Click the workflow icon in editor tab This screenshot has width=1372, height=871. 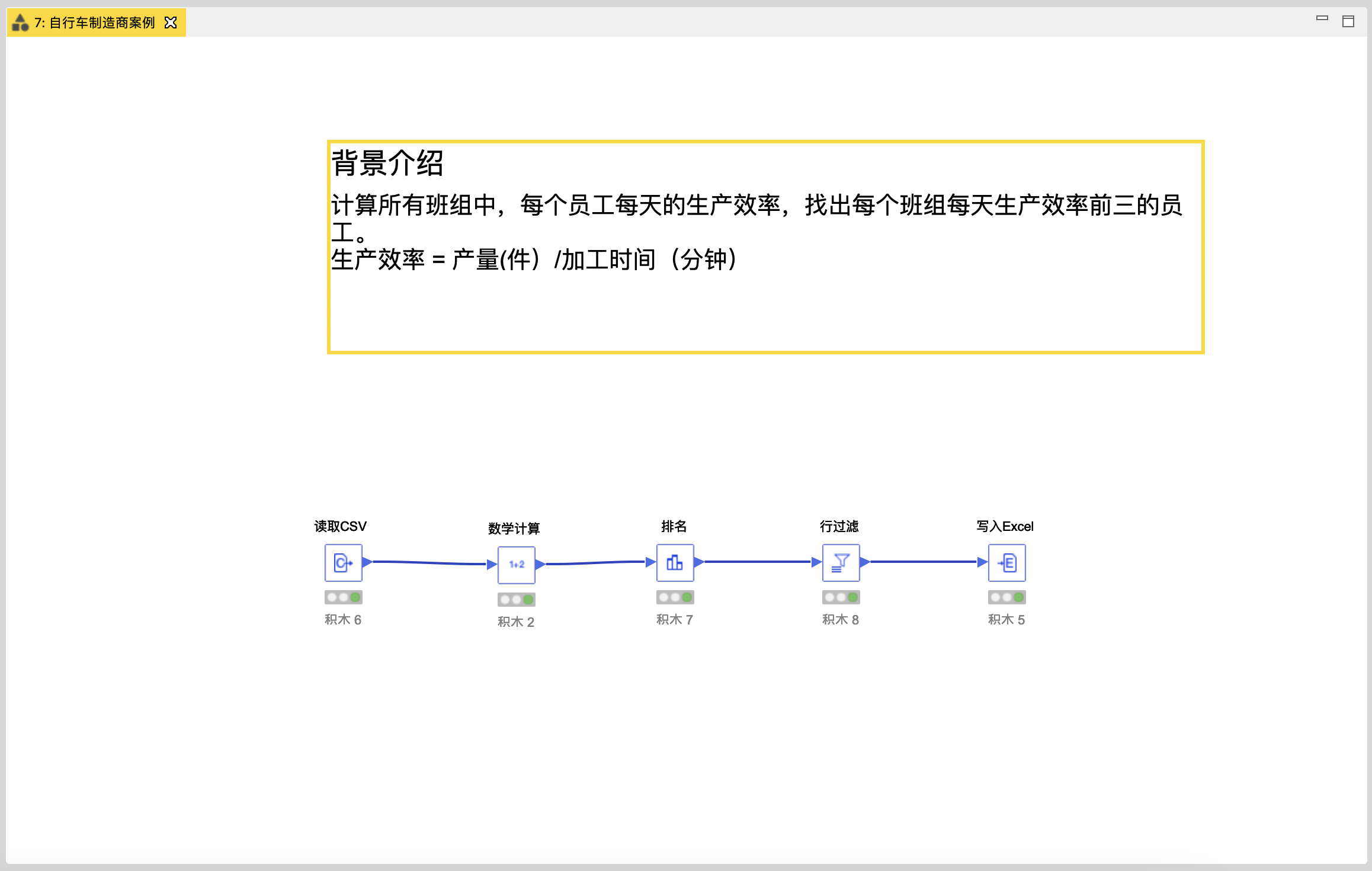coord(20,23)
